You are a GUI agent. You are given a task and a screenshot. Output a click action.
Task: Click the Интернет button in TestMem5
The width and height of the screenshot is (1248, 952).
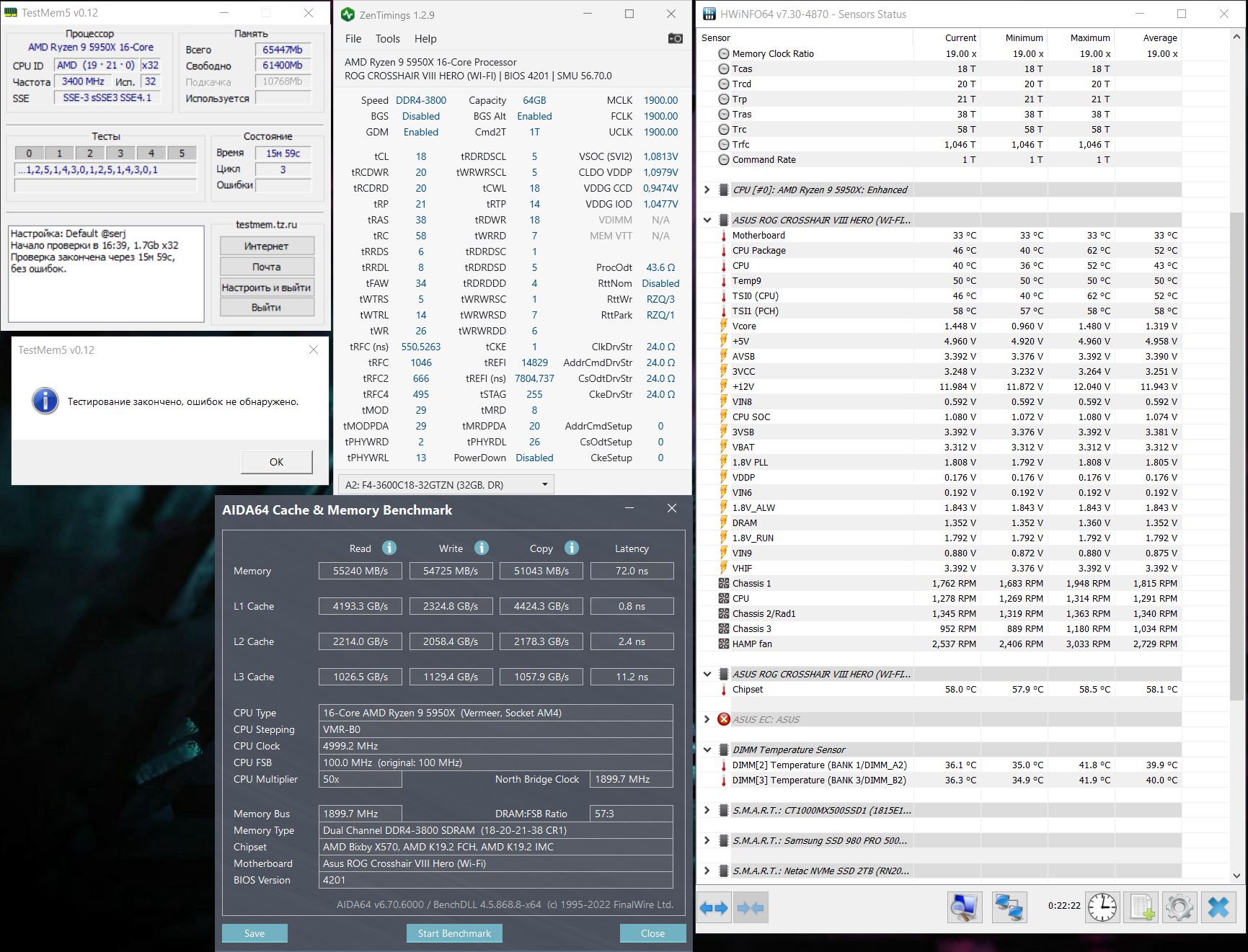click(x=267, y=246)
